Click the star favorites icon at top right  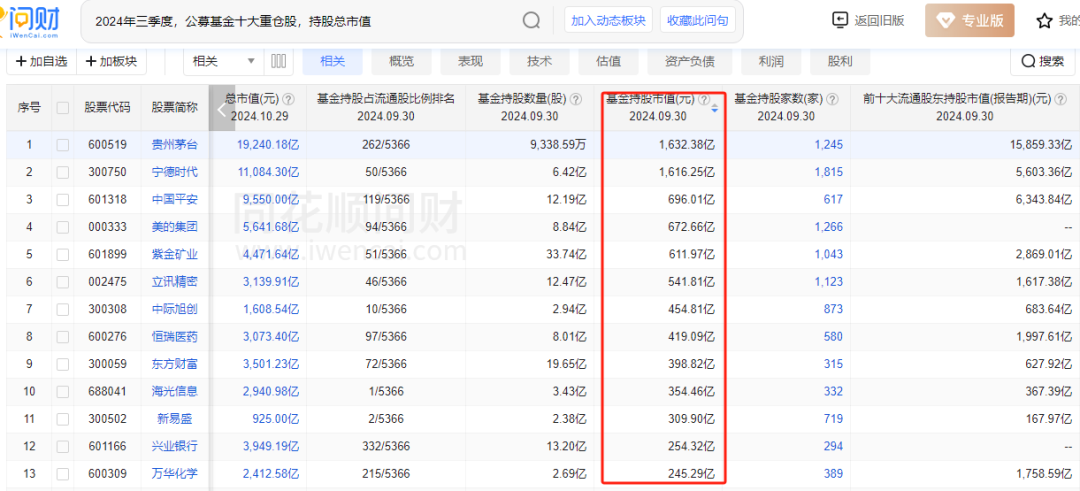(x=1044, y=21)
